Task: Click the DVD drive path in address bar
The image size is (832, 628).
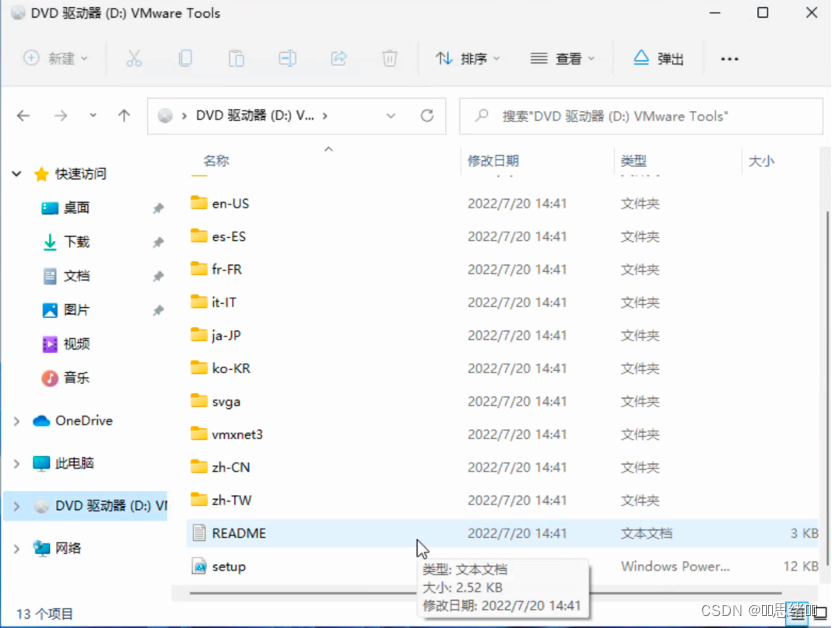Action: pyautogui.click(x=255, y=115)
